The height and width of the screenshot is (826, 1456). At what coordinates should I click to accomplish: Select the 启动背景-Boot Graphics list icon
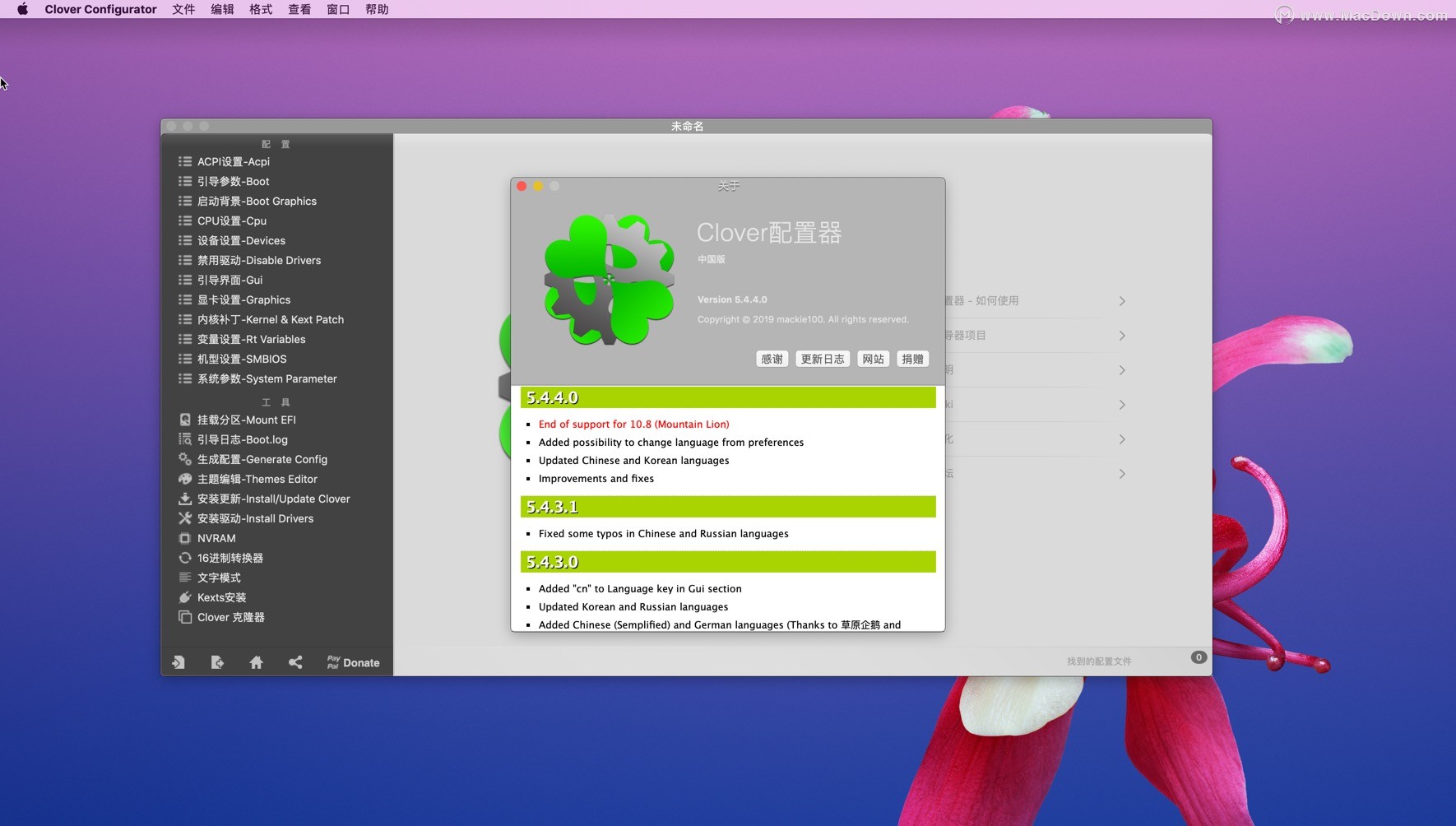pos(185,201)
